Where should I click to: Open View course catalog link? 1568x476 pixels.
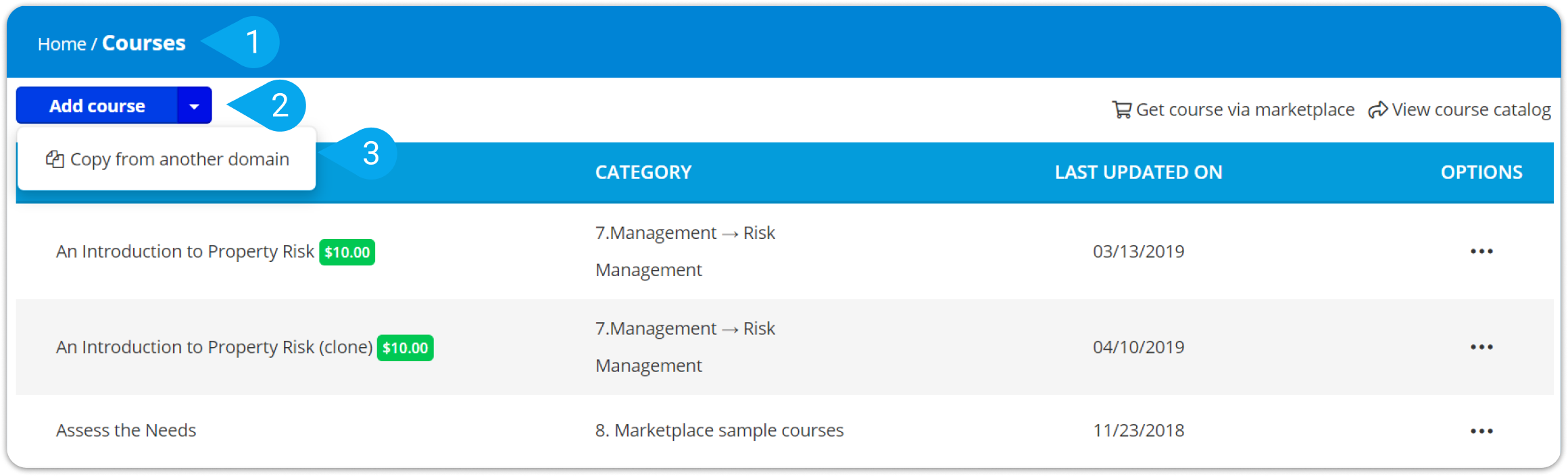point(1460,109)
